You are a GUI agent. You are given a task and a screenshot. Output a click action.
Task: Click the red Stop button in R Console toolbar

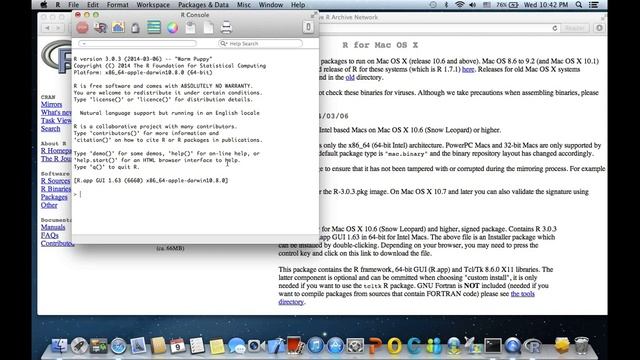(82, 28)
